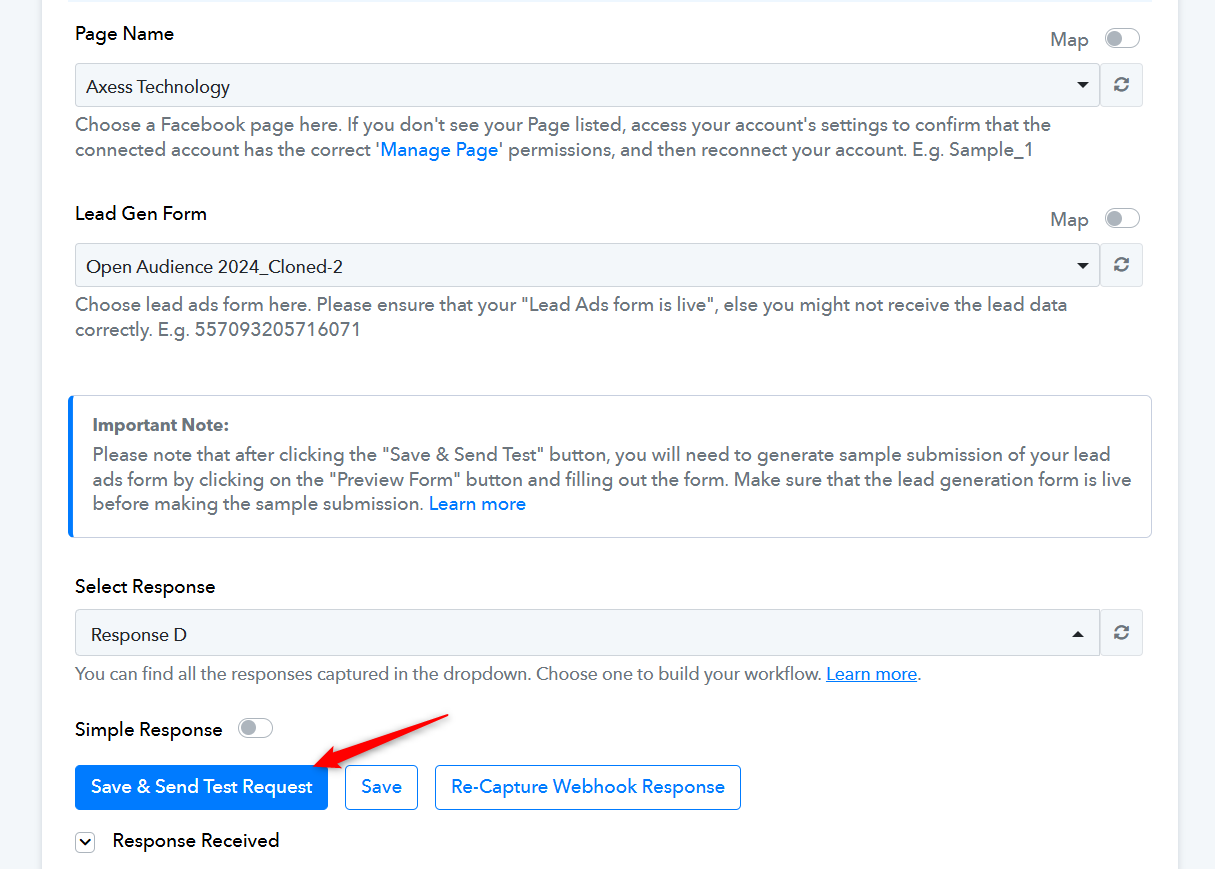1215x869 pixels.
Task: Click Save & Send Test Request button
Action: pos(201,787)
